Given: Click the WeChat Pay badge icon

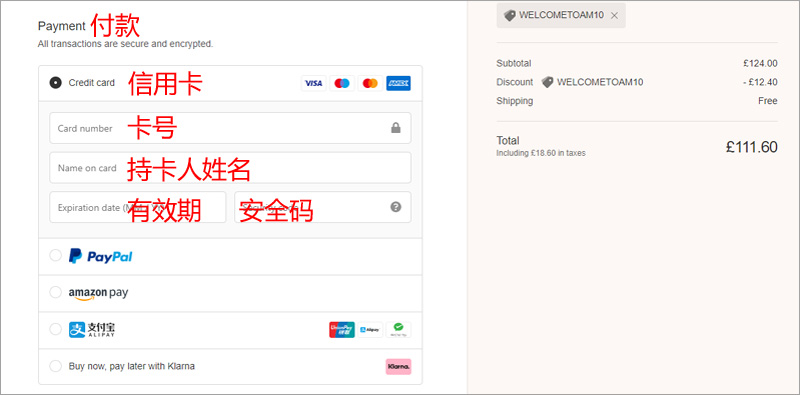Looking at the screenshot, I should point(398,330).
